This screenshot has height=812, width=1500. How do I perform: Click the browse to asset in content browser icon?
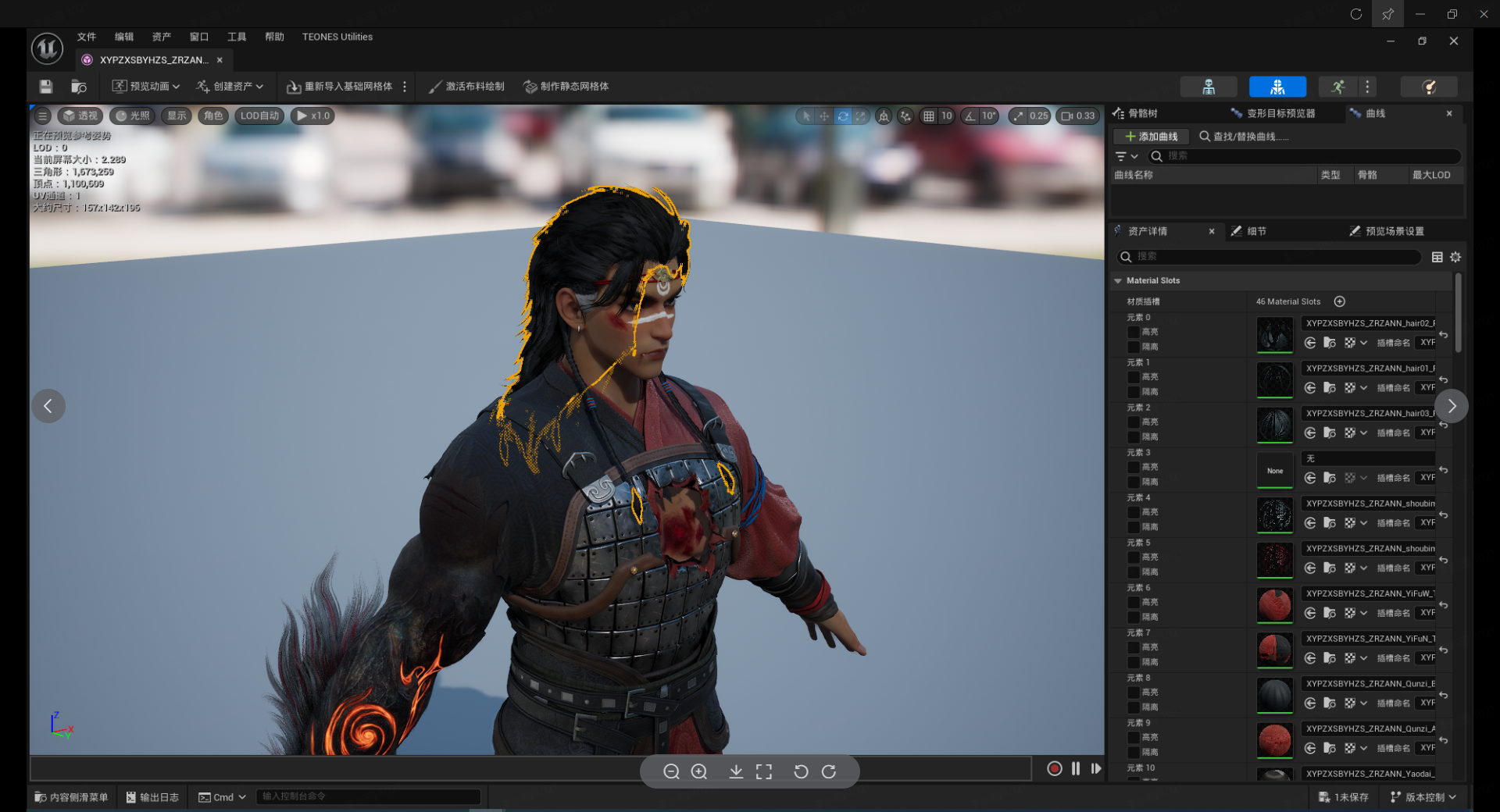point(79,87)
